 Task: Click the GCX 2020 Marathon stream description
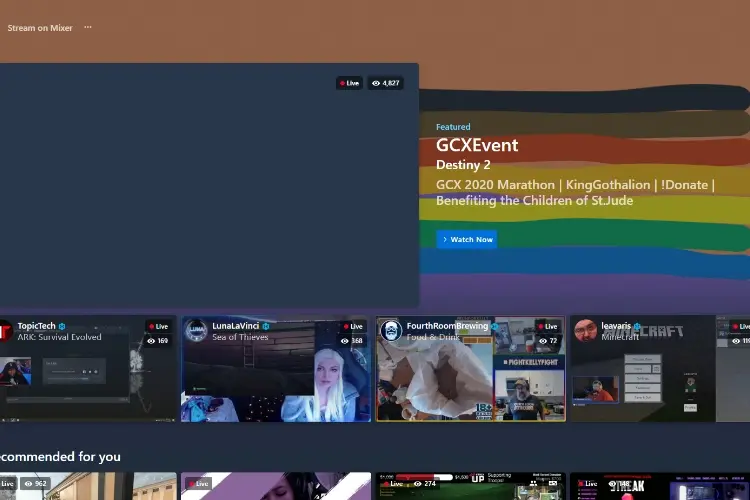coord(575,192)
